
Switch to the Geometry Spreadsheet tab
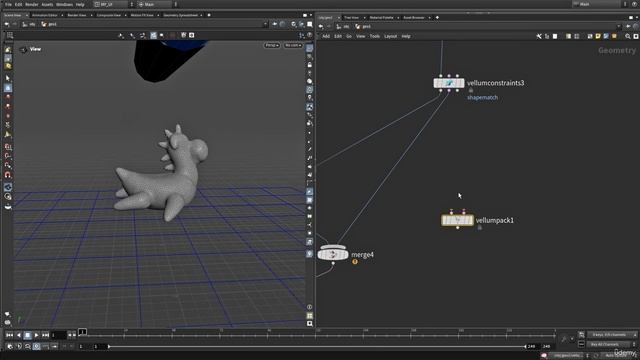(180, 15)
